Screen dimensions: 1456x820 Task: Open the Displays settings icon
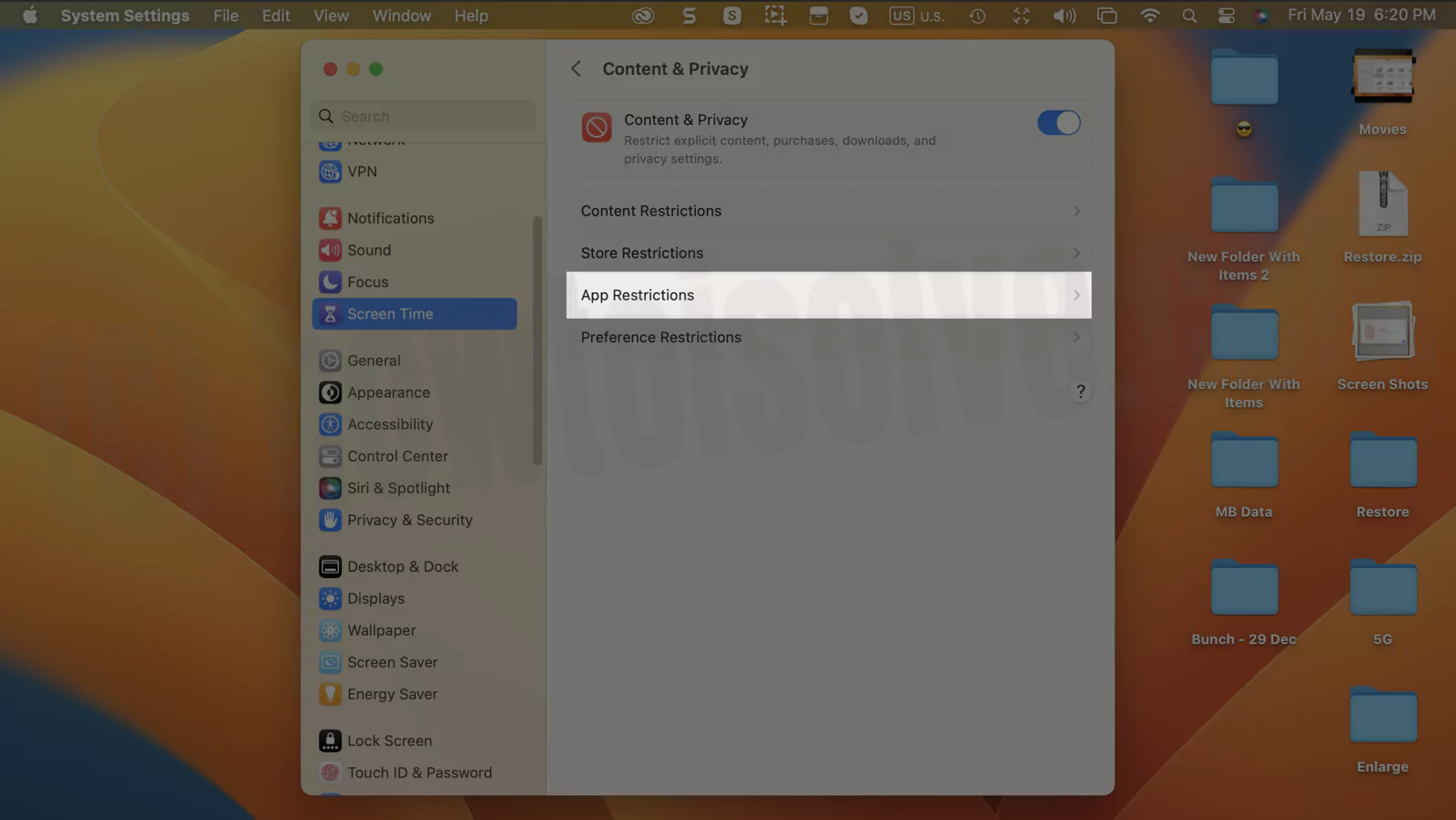[x=330, y=599]
